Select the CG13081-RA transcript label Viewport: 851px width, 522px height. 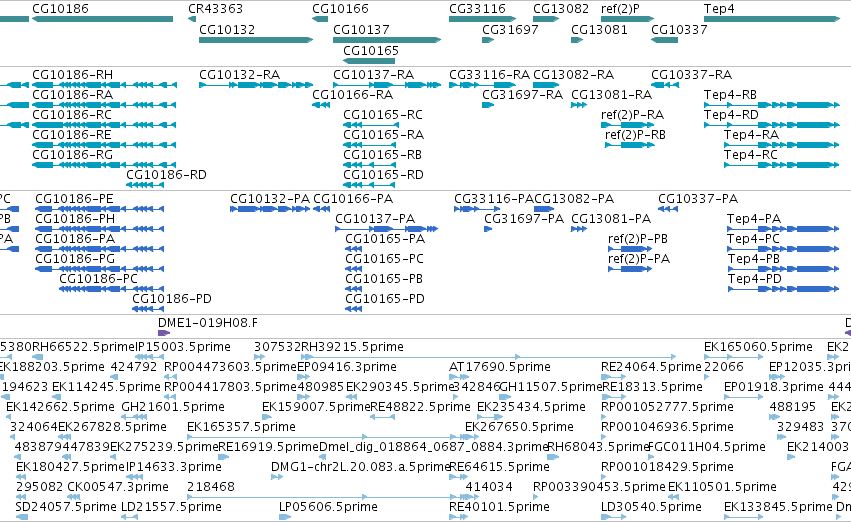click(x=611, y=94)
